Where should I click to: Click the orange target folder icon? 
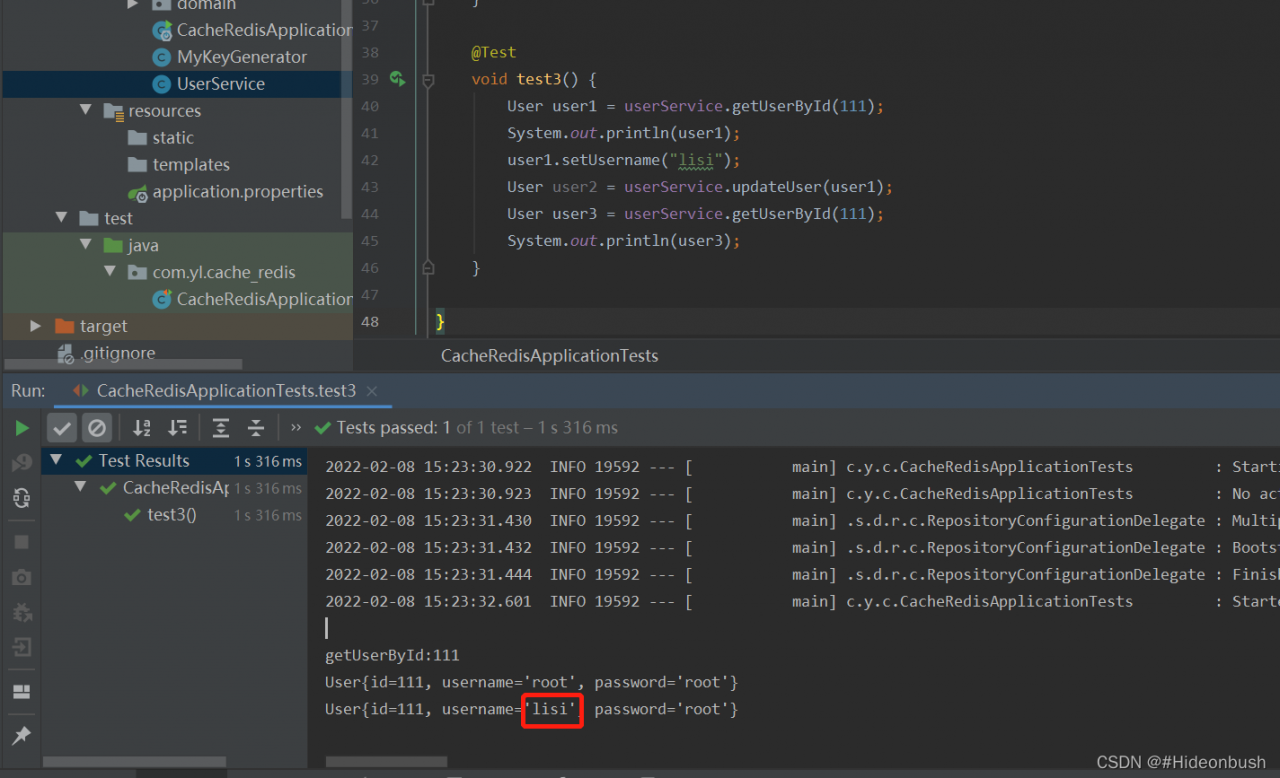[65, 326]
